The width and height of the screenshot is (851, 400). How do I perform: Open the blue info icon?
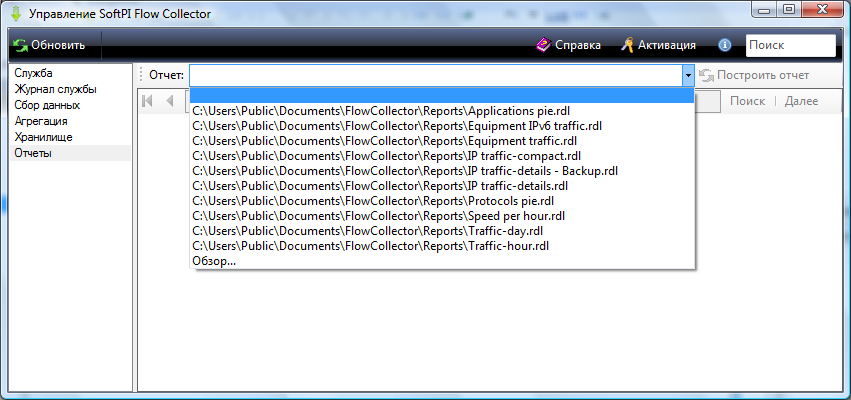pos(725,45)
